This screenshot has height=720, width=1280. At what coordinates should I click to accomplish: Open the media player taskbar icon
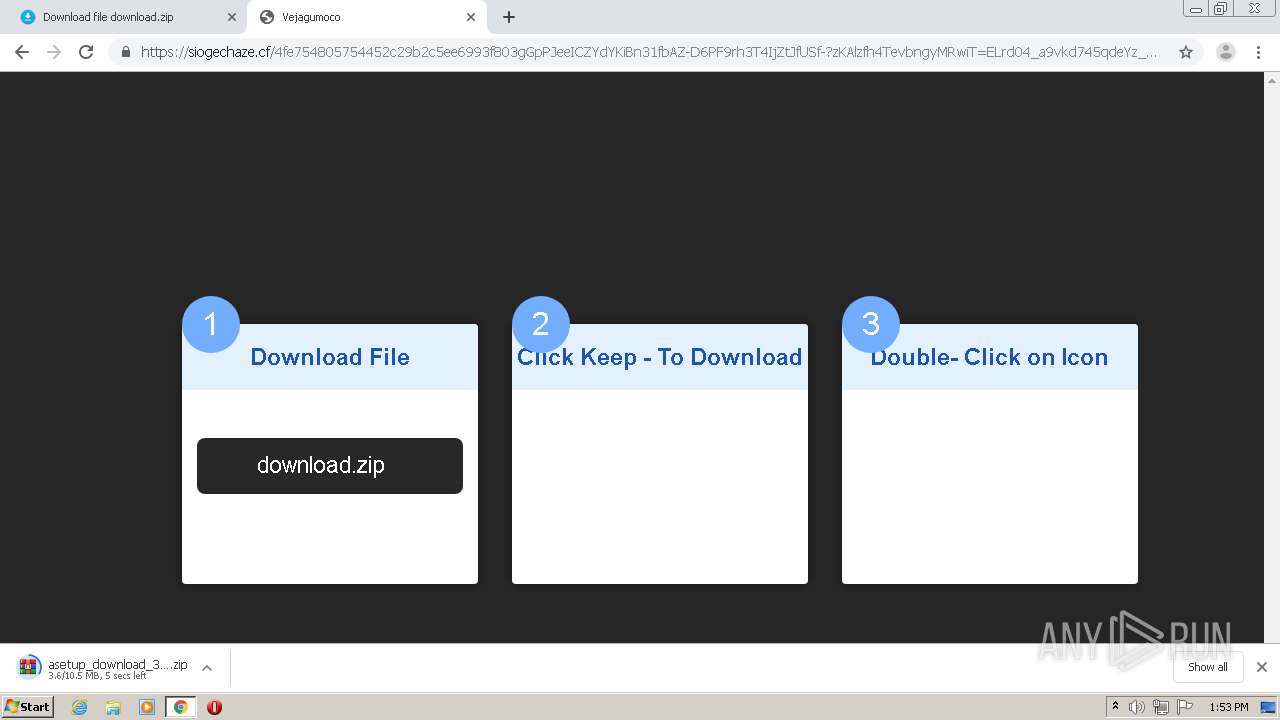tap(147, 707)
